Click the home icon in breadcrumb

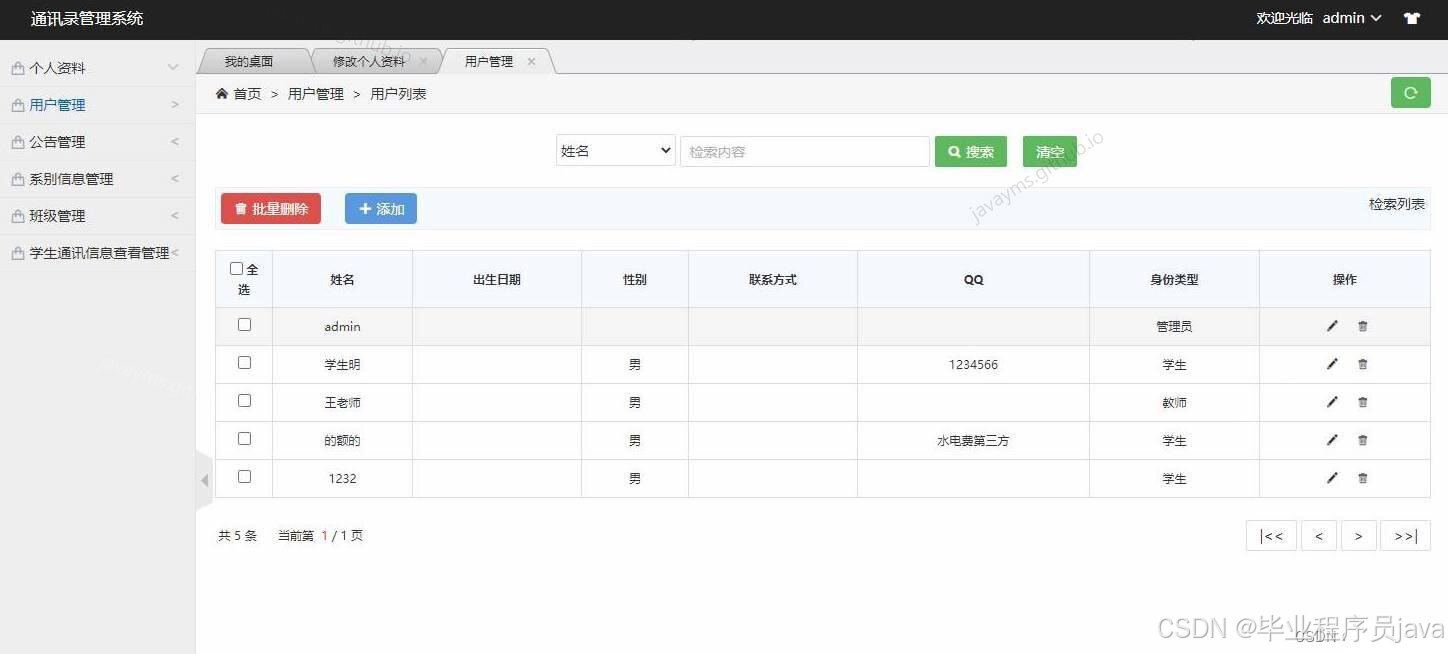click(222, 93)
